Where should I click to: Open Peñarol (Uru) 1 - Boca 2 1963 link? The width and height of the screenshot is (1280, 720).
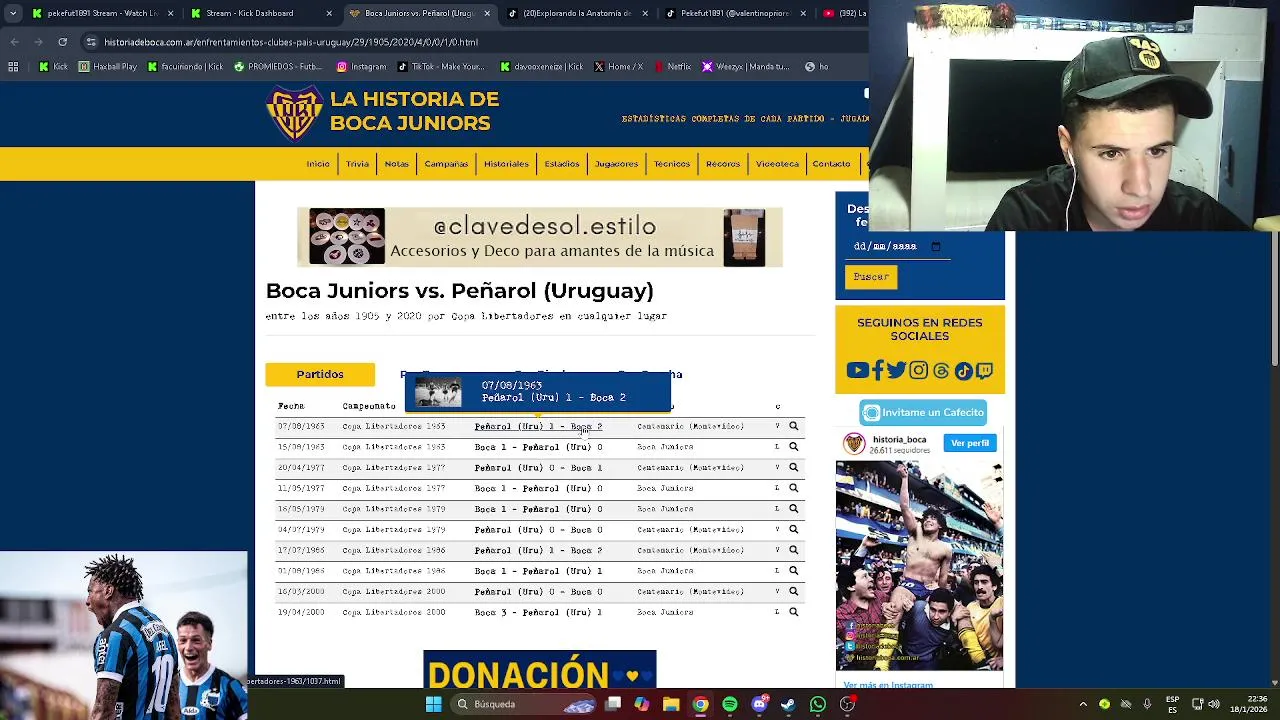[538, 426]
